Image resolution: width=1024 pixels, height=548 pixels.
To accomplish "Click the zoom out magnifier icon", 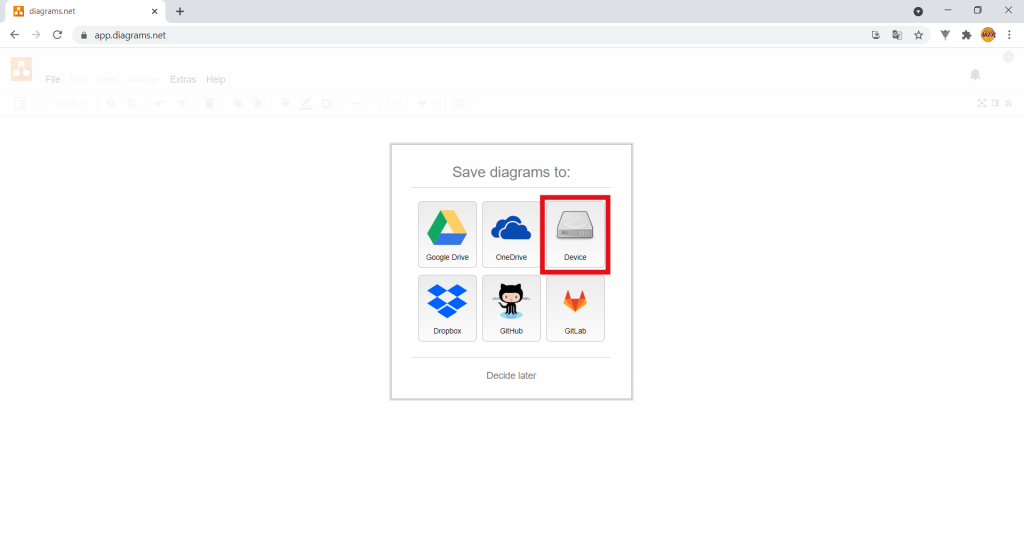I will [133, 103].
